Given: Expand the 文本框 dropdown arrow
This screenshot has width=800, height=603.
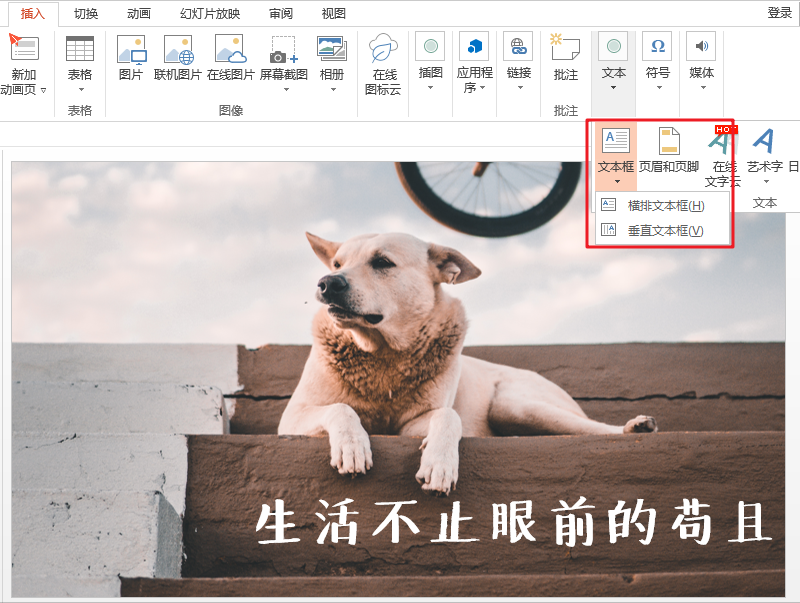Looking at the screenshot, I should pos(617,182).
